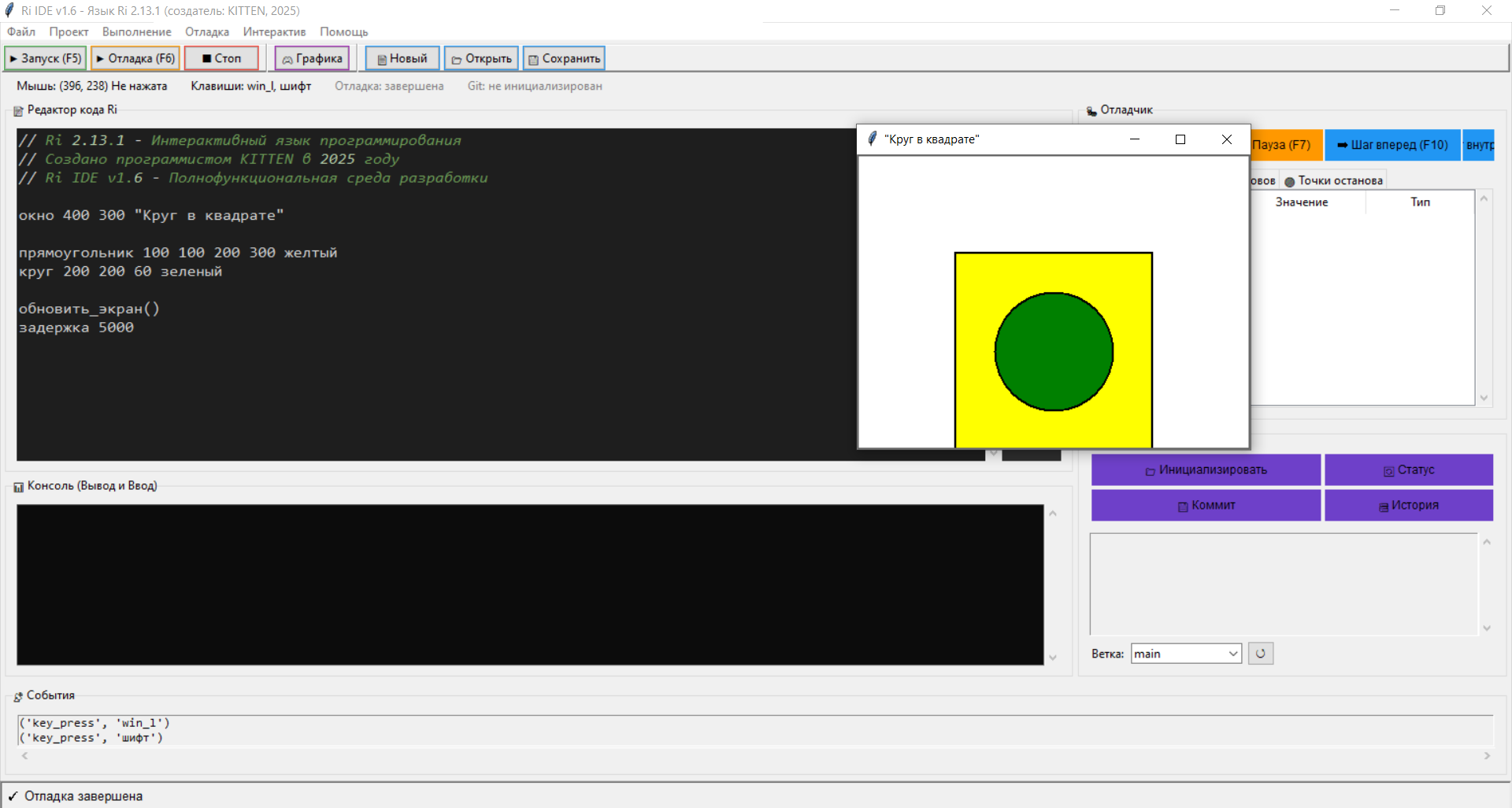This screenshot has height=808, width=1512.
Task: Click the code line 'окно 400 300'
Action: coord(151,215)
